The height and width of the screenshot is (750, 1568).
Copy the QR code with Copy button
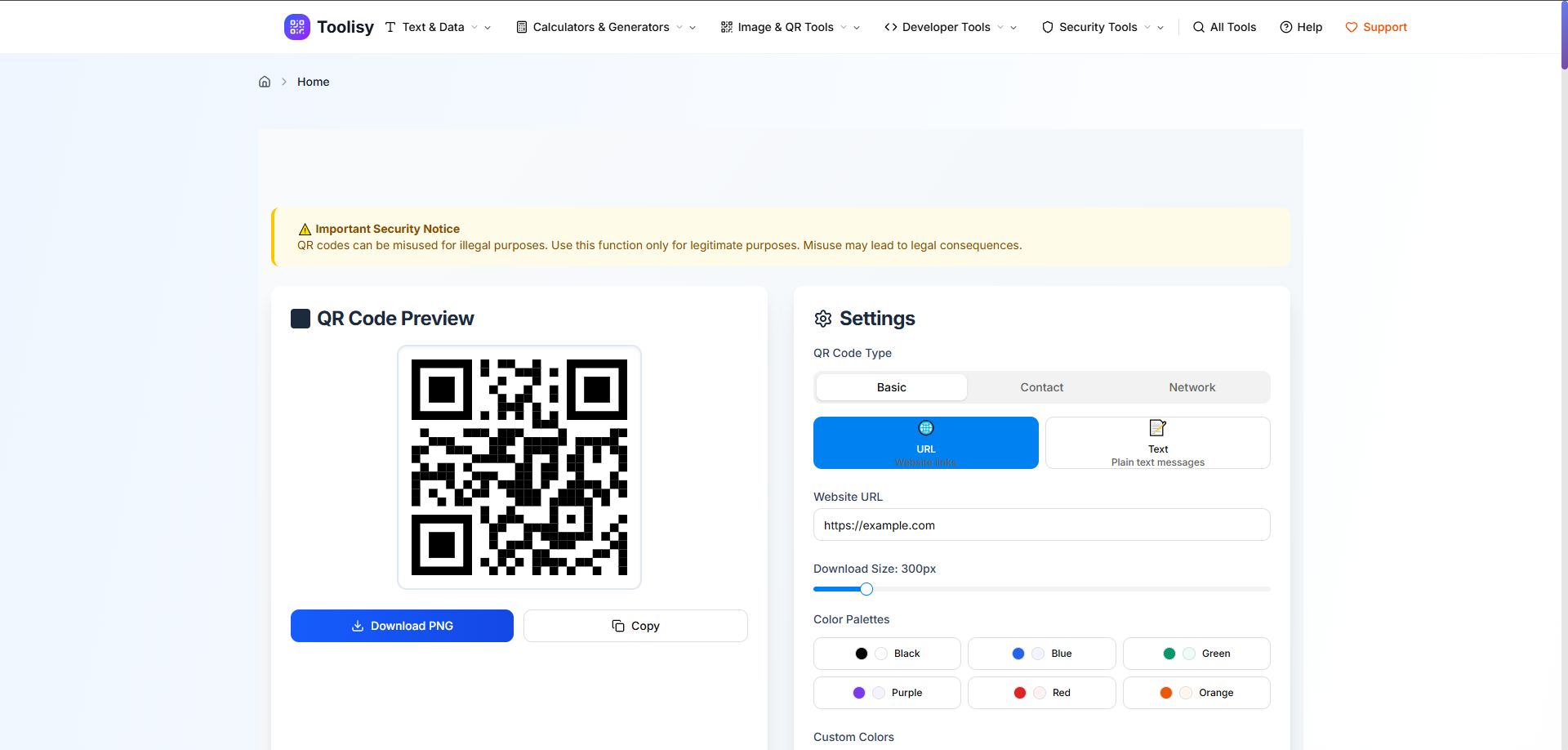tap(635, 626)
